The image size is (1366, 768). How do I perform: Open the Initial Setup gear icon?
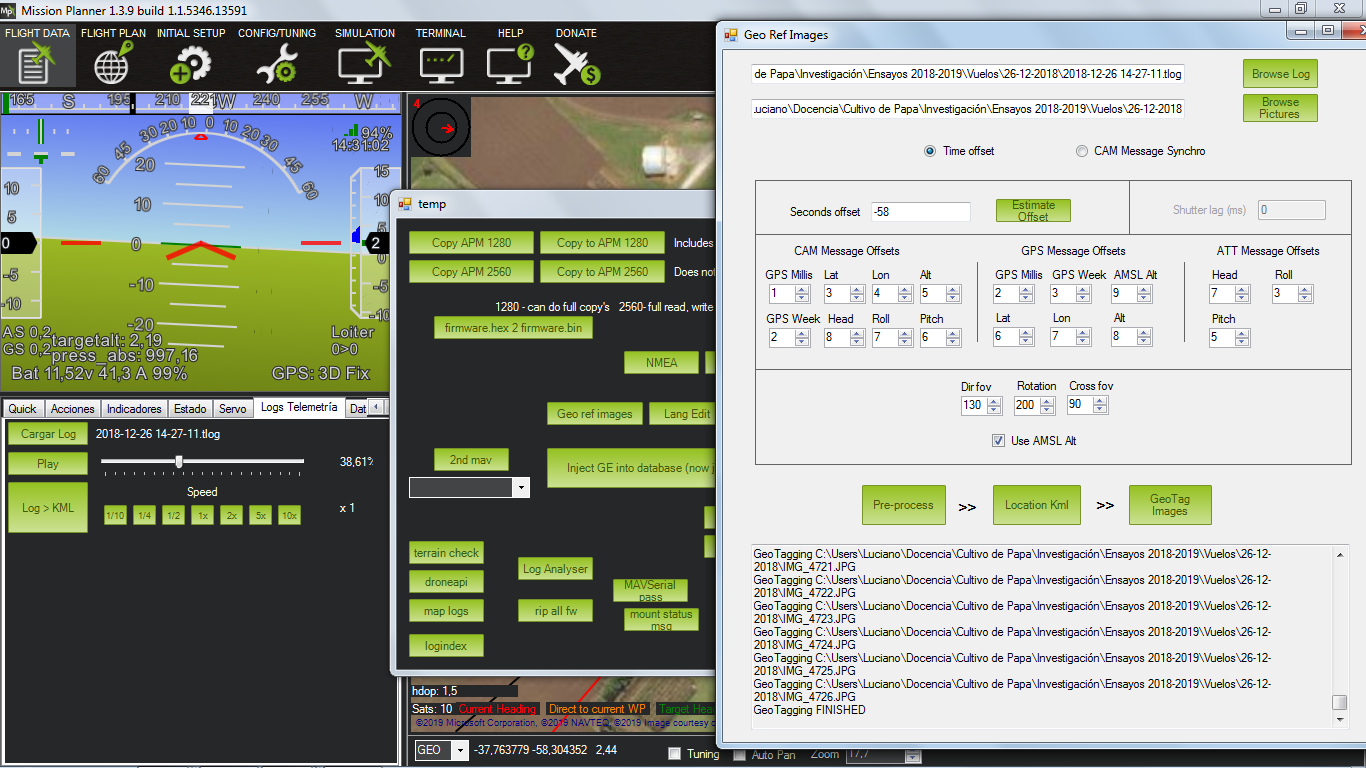190,65
